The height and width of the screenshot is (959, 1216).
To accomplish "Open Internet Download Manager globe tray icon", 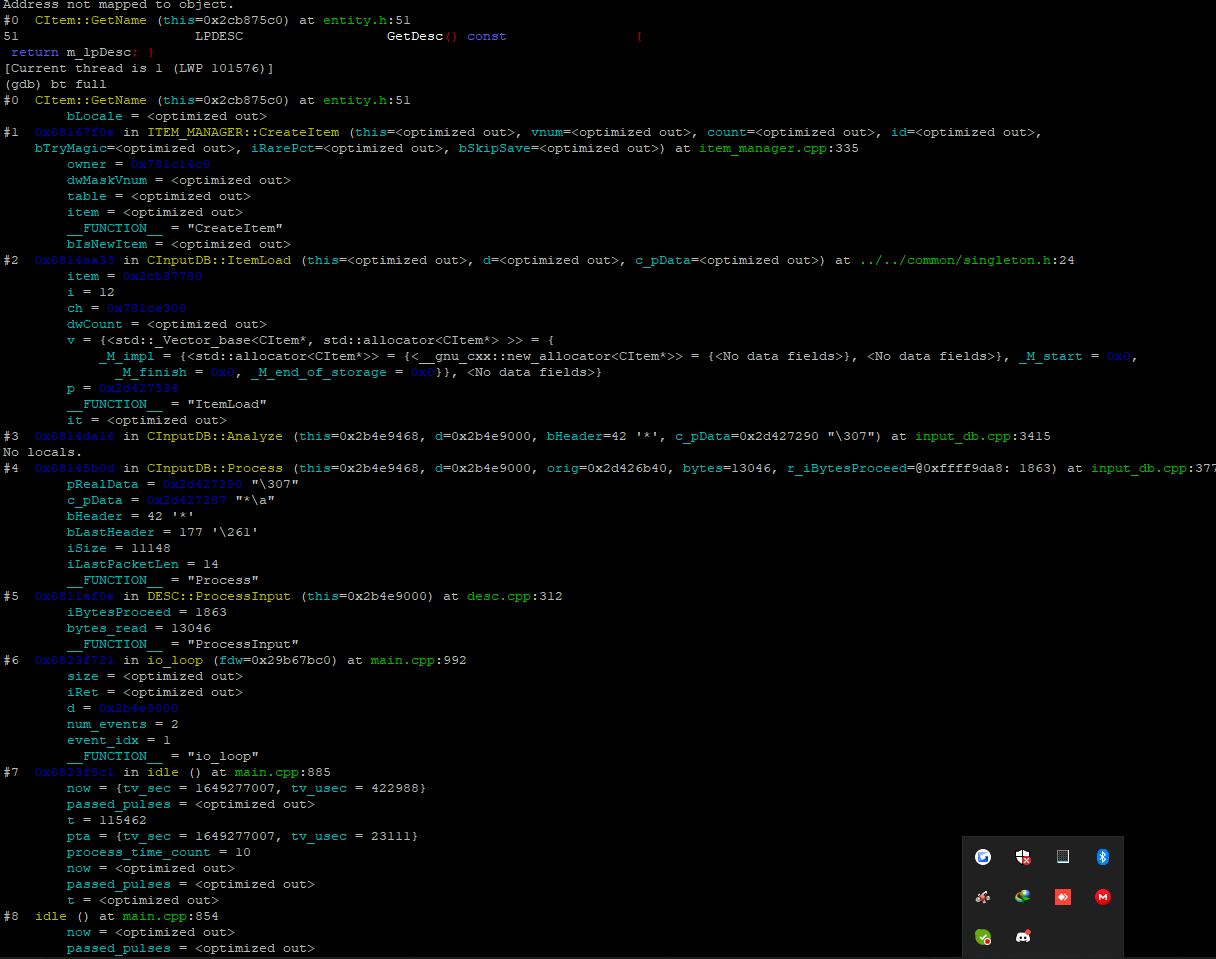I will click(x=1023, y=897).
